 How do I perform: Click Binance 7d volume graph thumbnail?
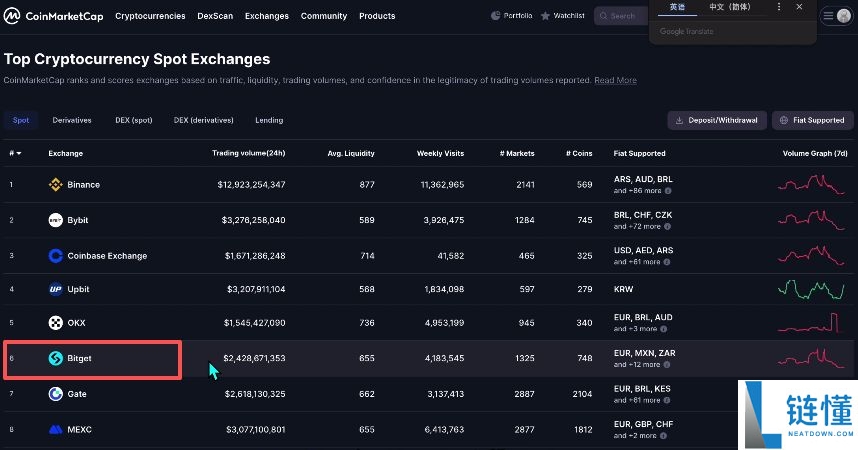(811, 184)
